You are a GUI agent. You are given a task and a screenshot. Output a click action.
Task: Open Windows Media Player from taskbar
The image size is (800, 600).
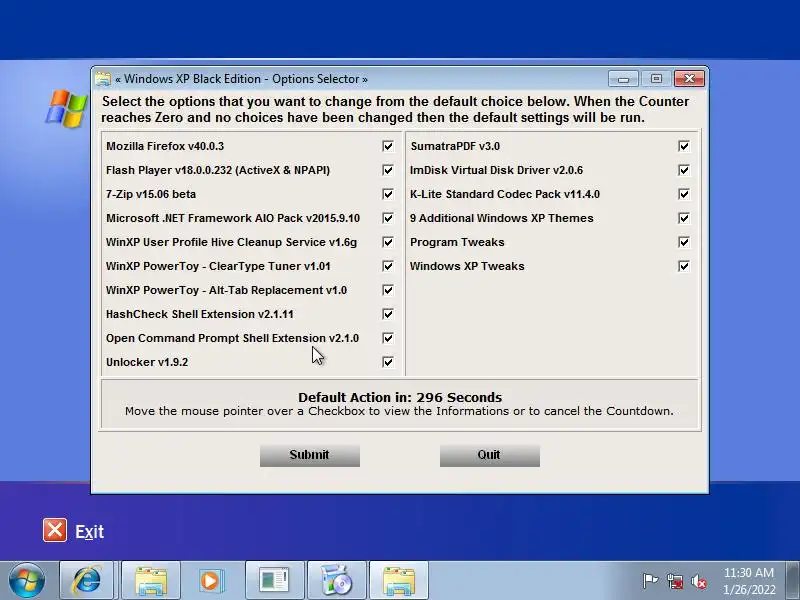pos(210,581)
